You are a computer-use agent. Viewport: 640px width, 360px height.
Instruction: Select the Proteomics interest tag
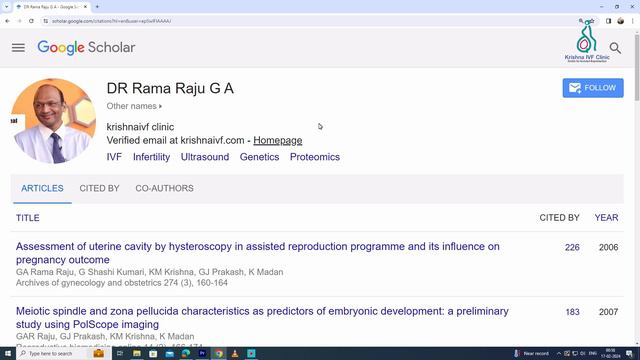(315, 157)
